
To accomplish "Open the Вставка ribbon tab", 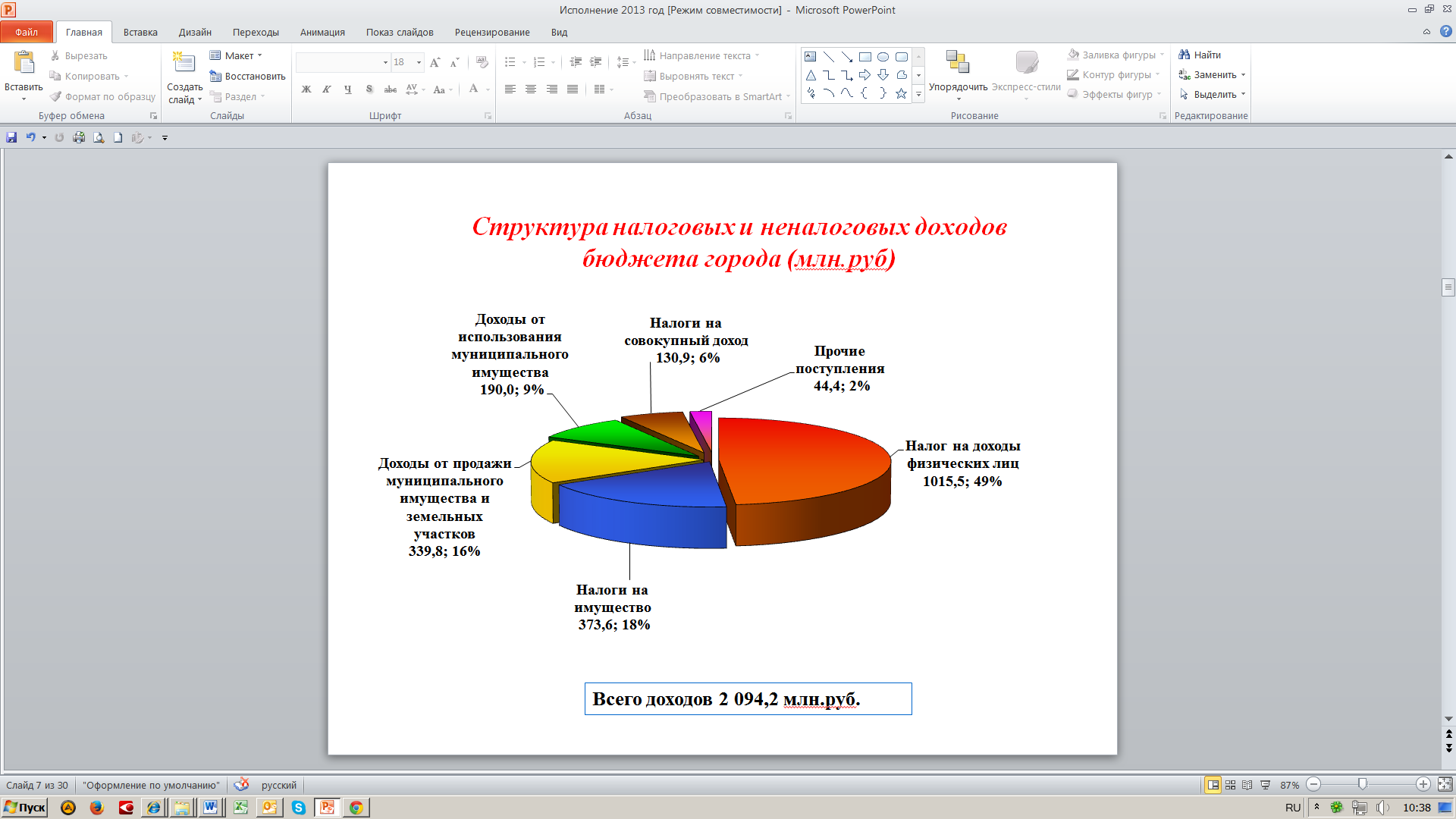I will [140, 32].
